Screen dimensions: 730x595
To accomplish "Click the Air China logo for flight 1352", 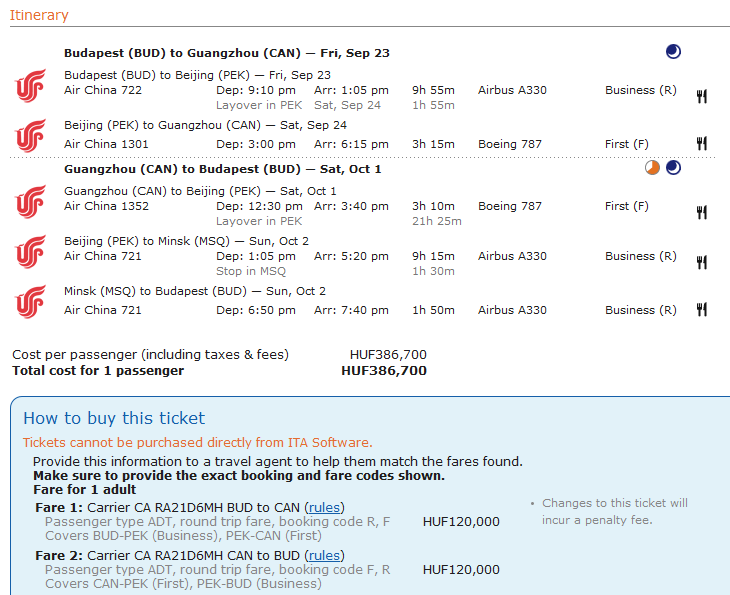I will pos(31,201).
